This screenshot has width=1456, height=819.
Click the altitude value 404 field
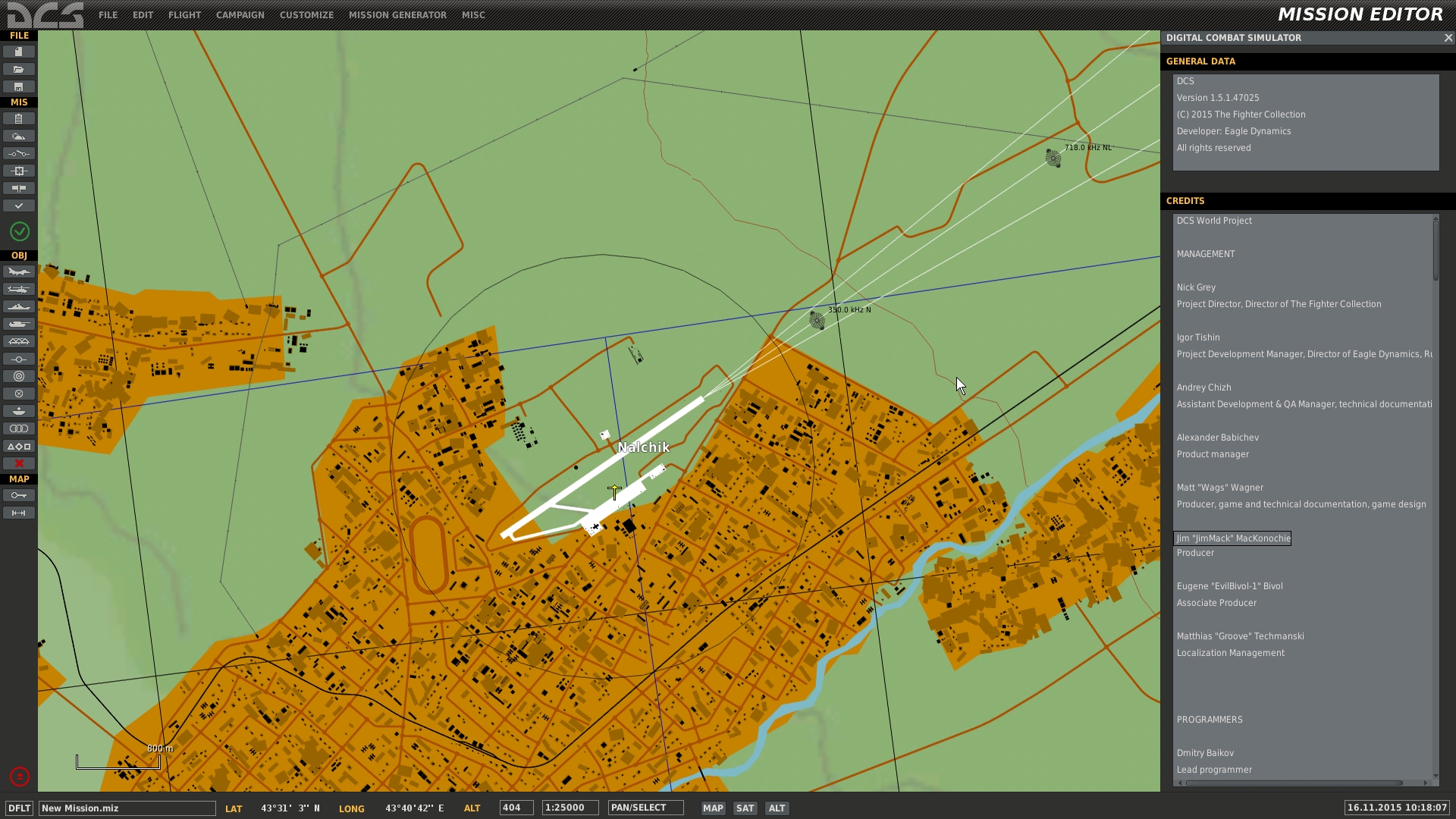(516, 808)
